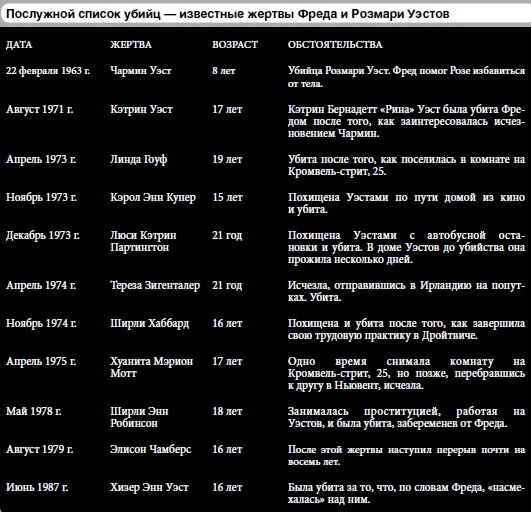The height and width of the screenshot is (512, 531).
Task: Click the victim name Чармин Уэст
Action: 141,70
